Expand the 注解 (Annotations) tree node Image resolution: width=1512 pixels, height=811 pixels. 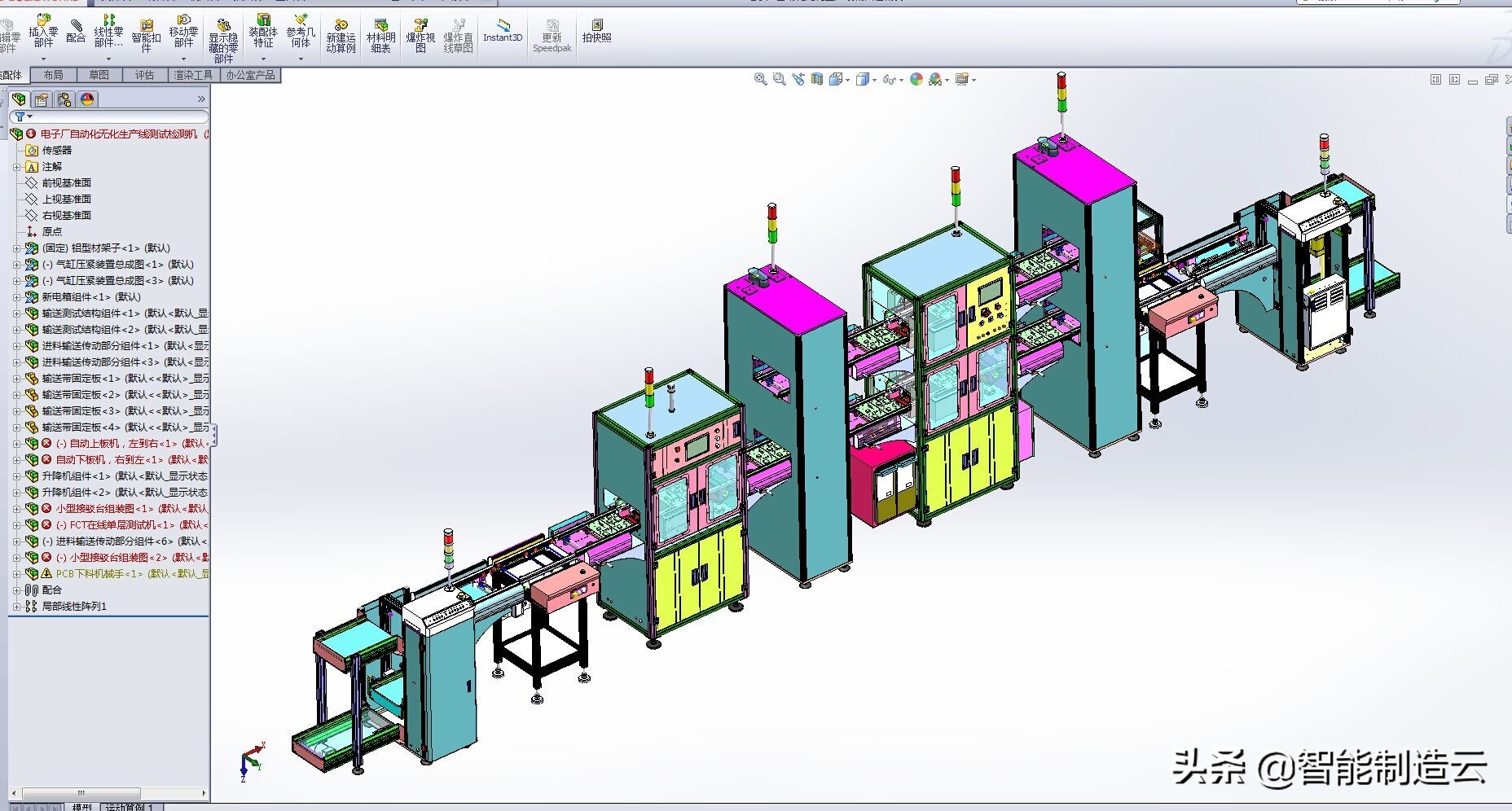[16, 167]
